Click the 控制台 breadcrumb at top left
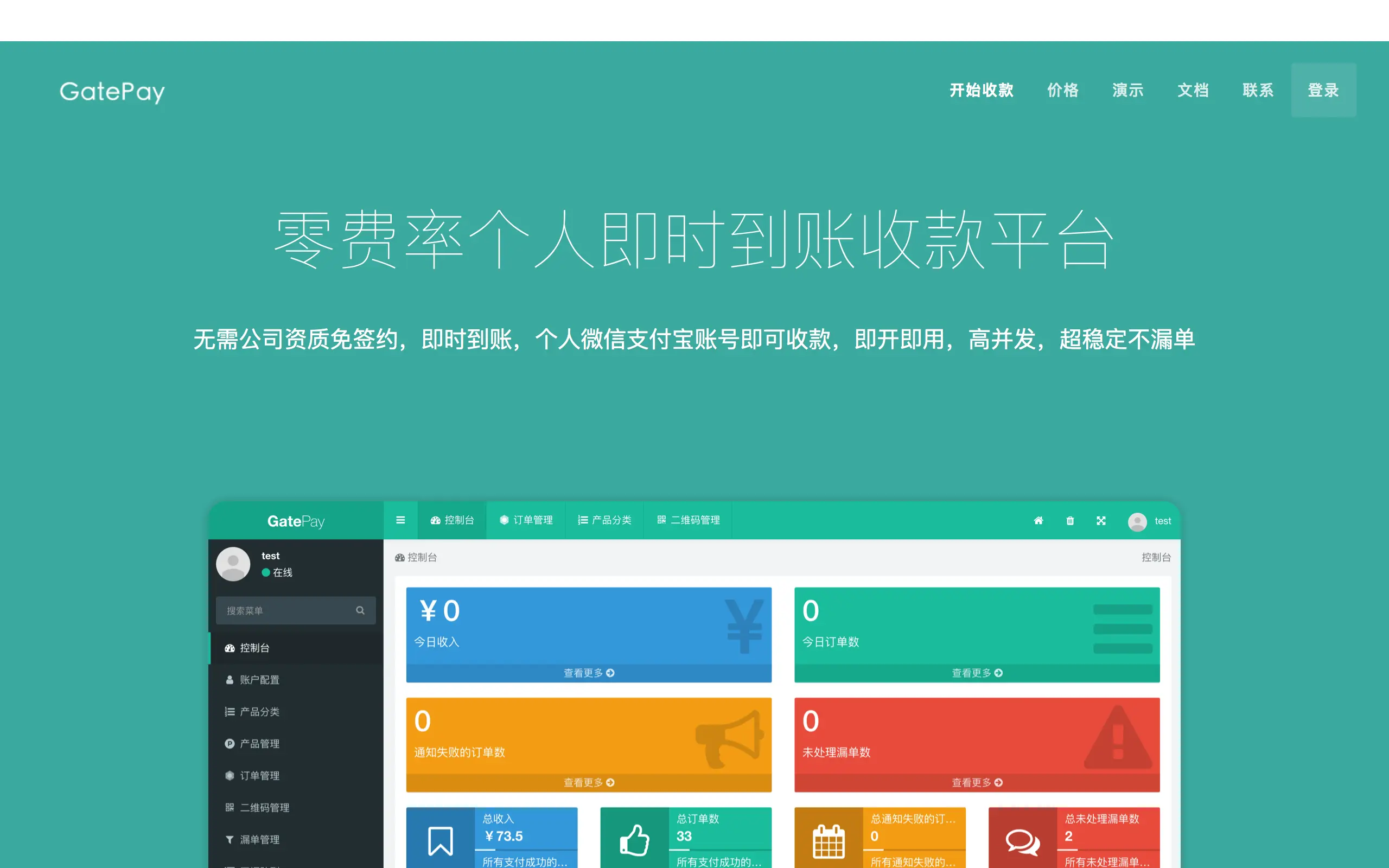Viewport: 1389px width, 868px height. click(416, 558)
